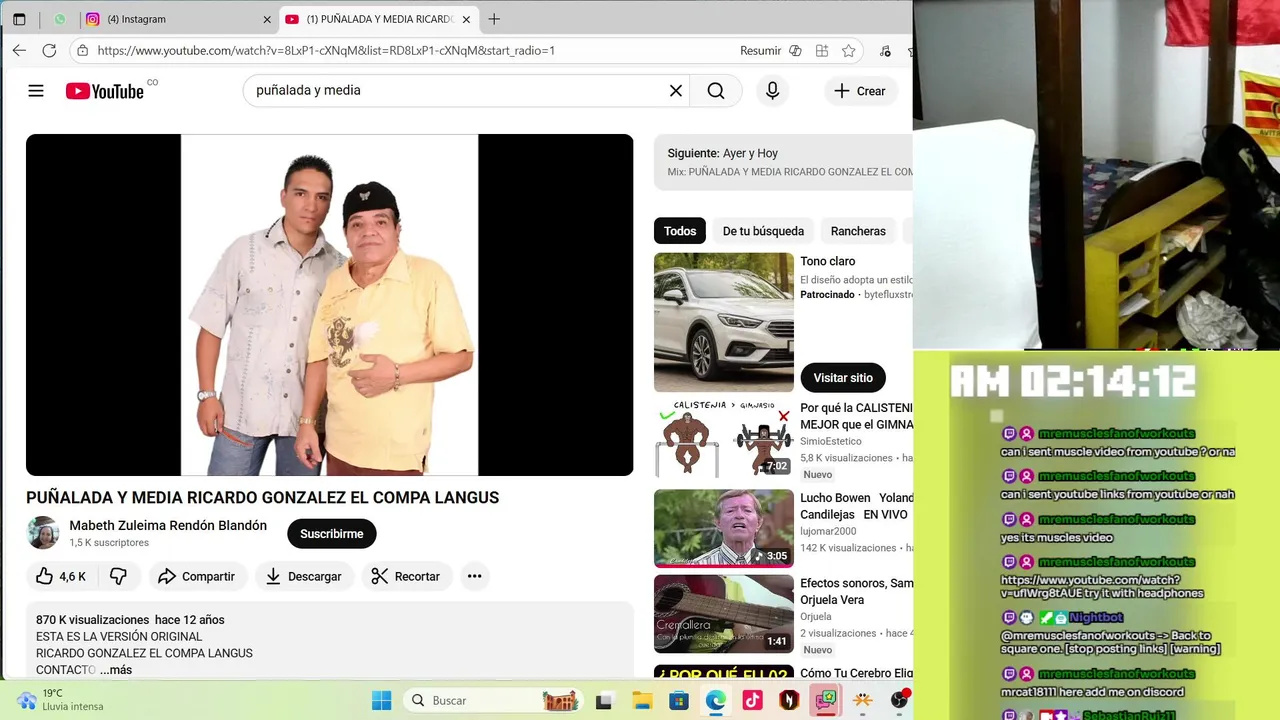Open Task View in the taskbar
This screenshot has height=720, width=1280.
[x=605, y=701]
